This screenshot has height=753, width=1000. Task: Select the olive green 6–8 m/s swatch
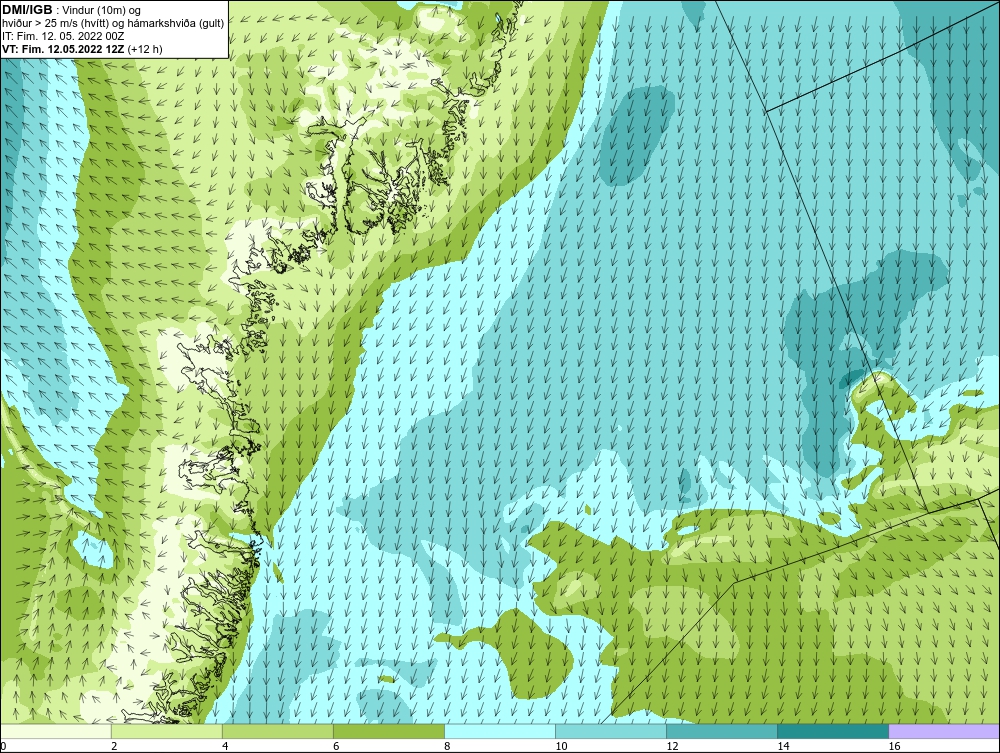click(x=388, y=731)
